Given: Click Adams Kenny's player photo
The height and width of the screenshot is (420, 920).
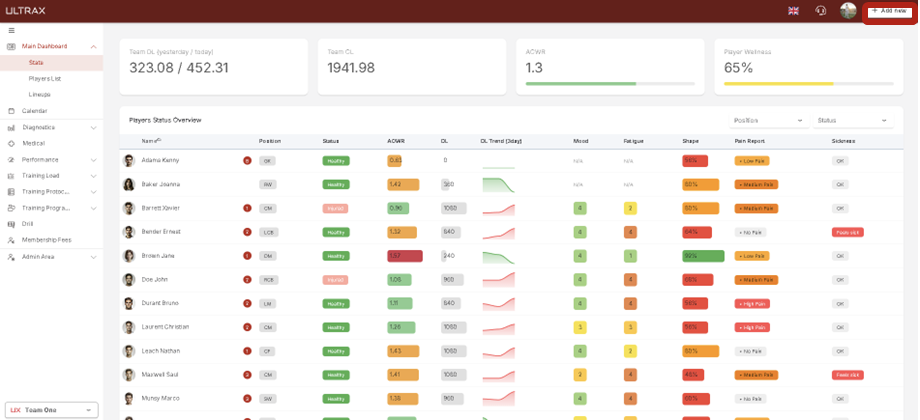Looking at the screenshot, I should click(x=128, y=160).
